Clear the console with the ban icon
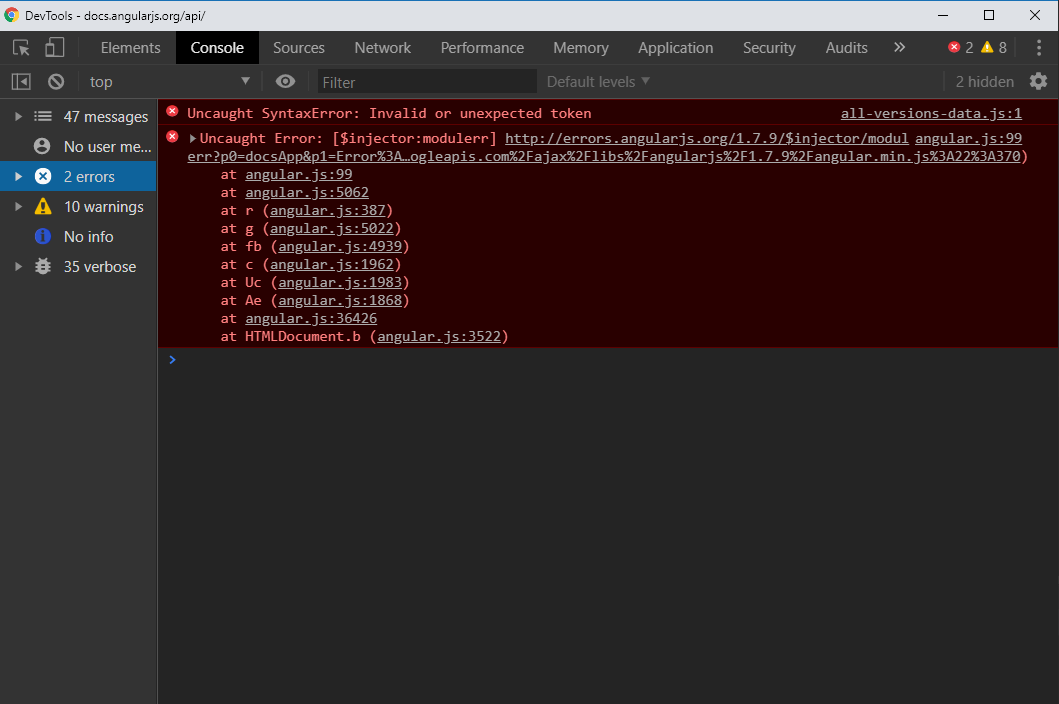 (56, 82)
